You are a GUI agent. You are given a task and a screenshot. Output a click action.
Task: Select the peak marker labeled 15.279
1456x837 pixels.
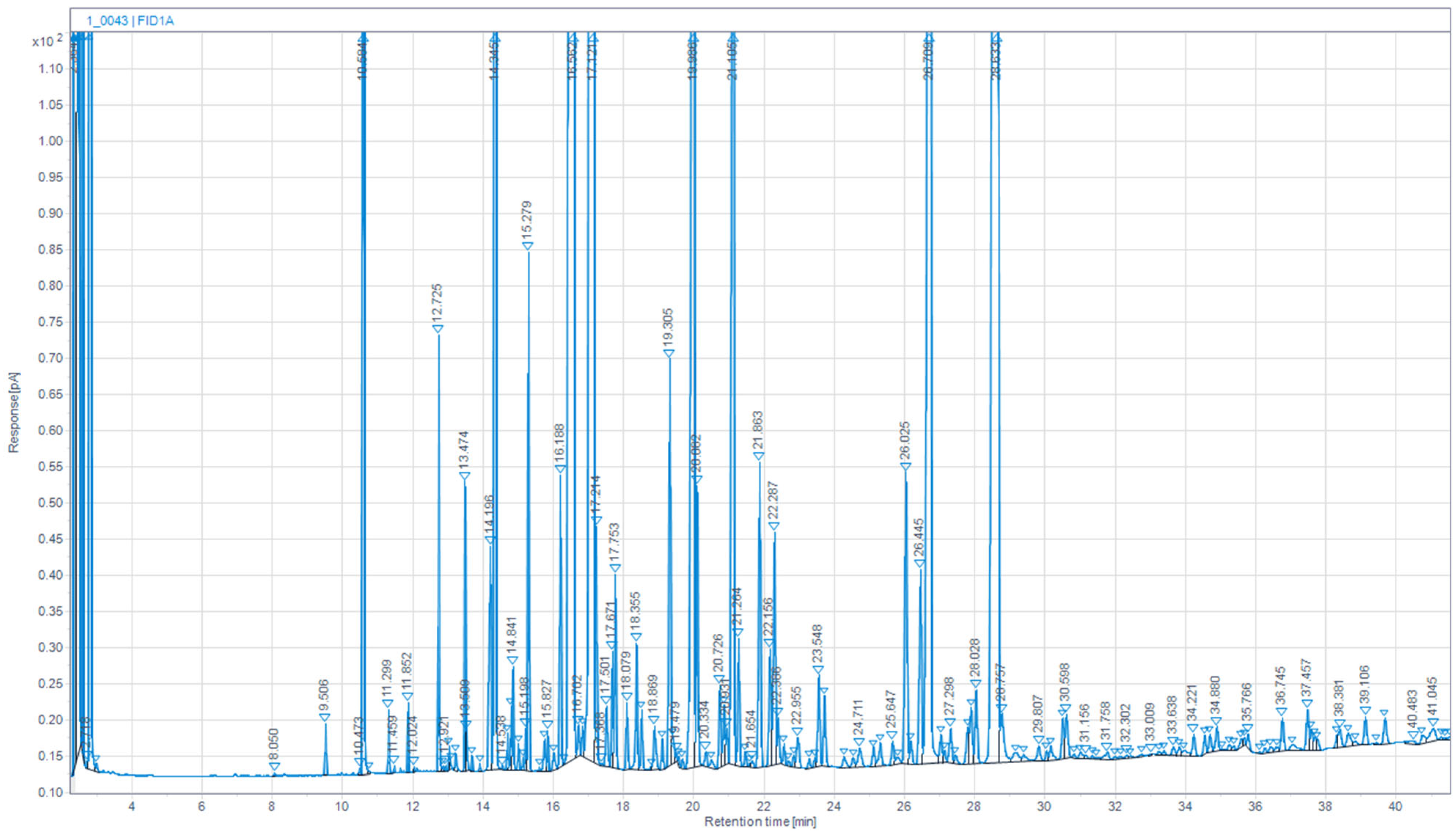pos(528,246)
